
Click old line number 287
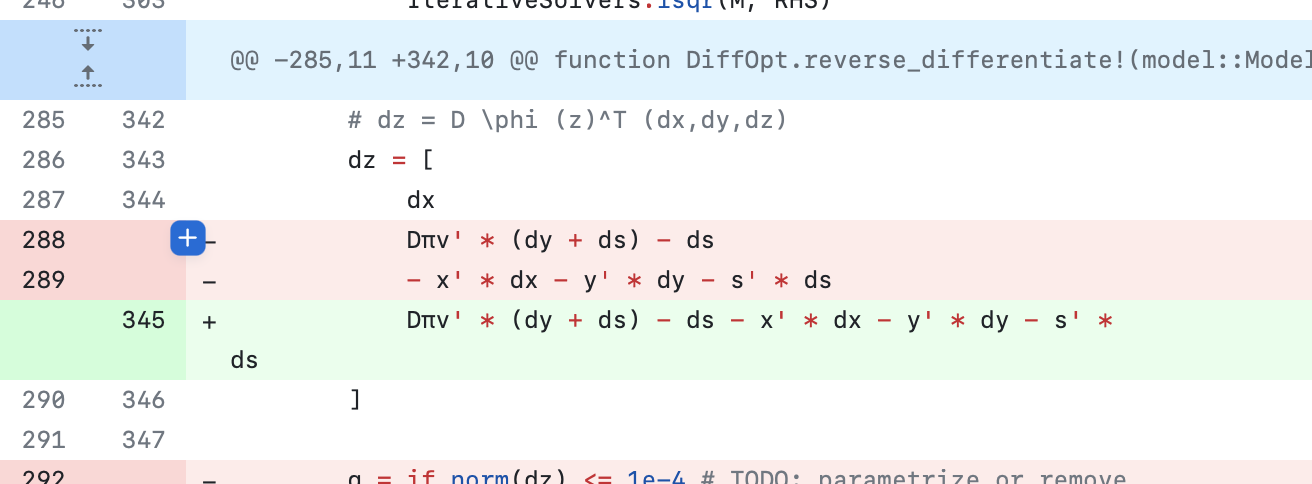(43, 200)
